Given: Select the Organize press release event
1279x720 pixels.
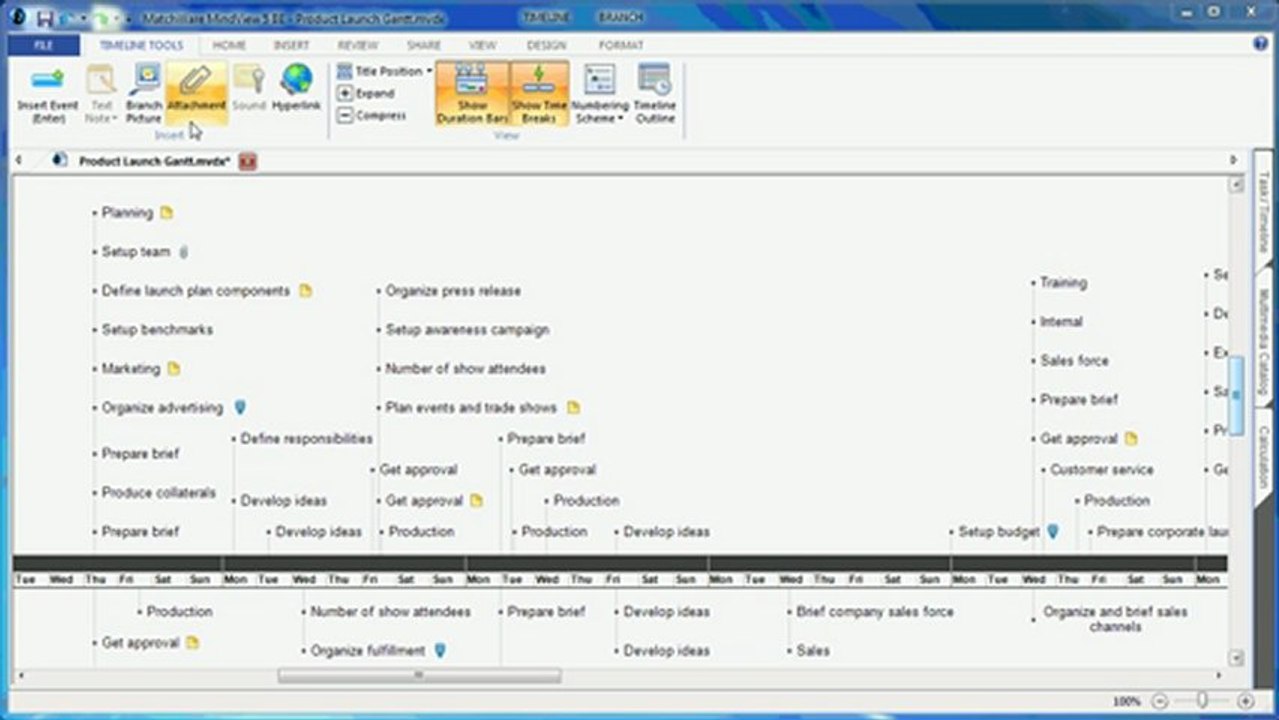Looking at the screenshot, I should click(453, 291).
